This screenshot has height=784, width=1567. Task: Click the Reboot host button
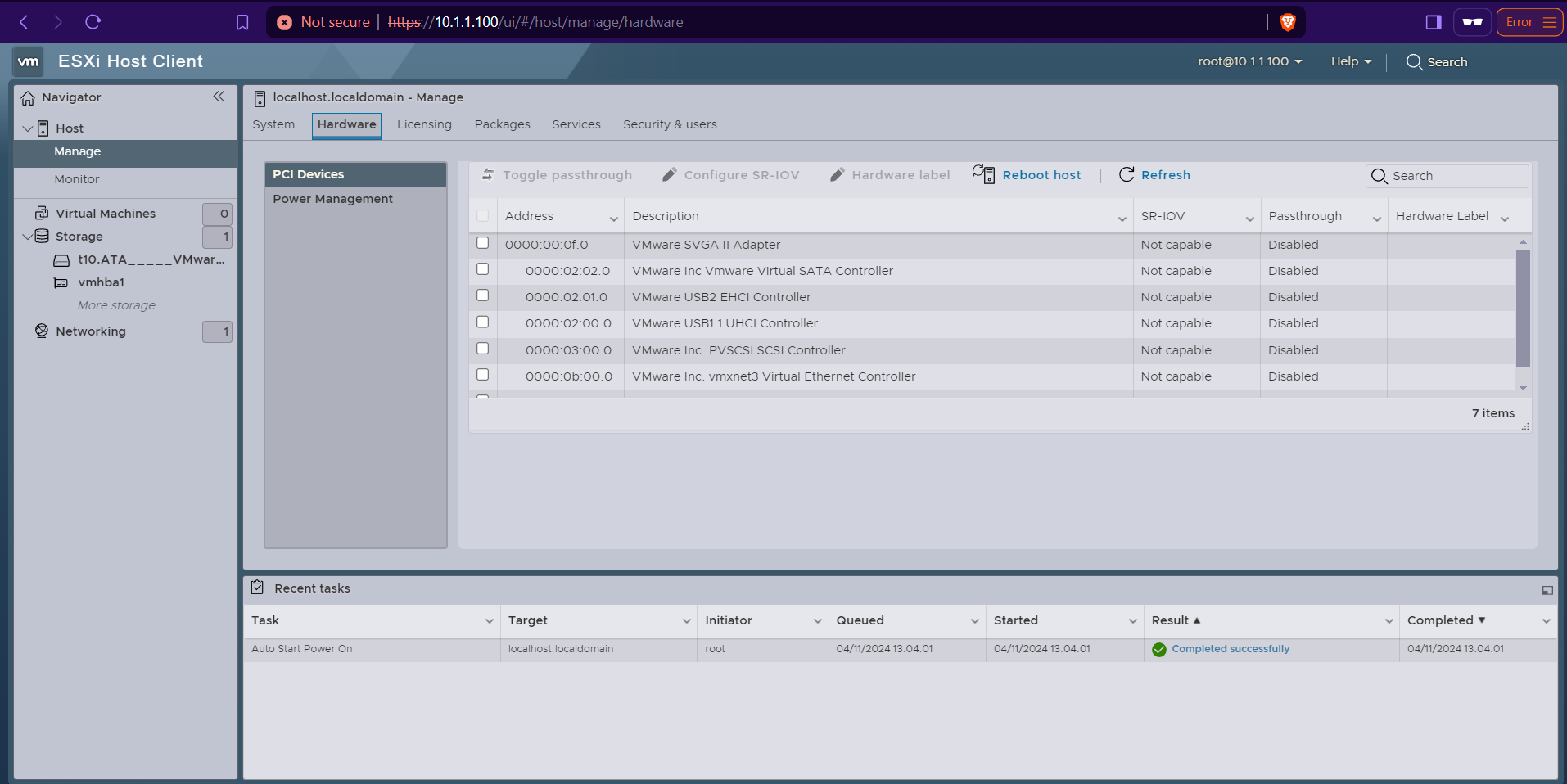pyautogui.click(x=1027, y=174)
